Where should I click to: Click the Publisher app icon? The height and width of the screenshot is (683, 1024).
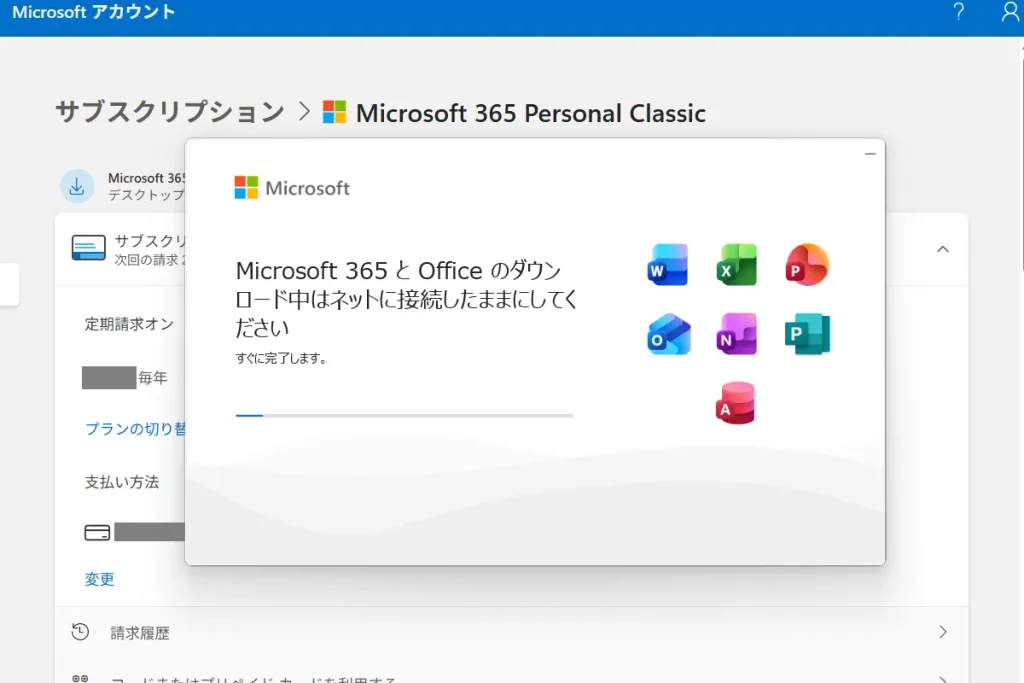click(807, 334)
